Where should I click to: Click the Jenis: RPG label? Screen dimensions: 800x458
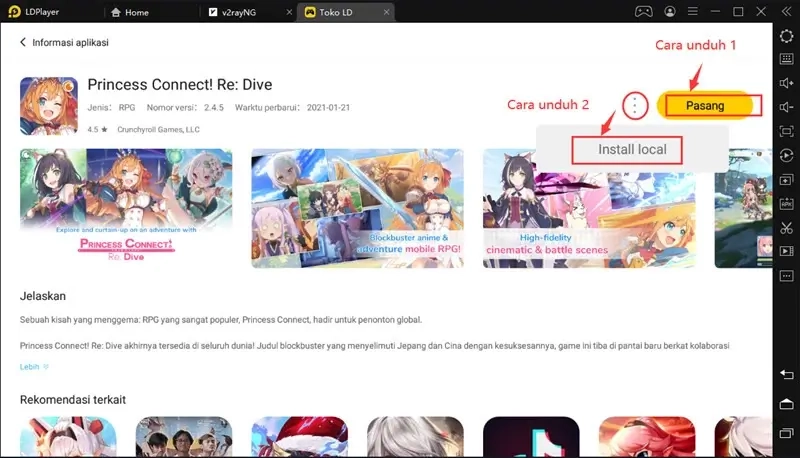coord(111,108)
